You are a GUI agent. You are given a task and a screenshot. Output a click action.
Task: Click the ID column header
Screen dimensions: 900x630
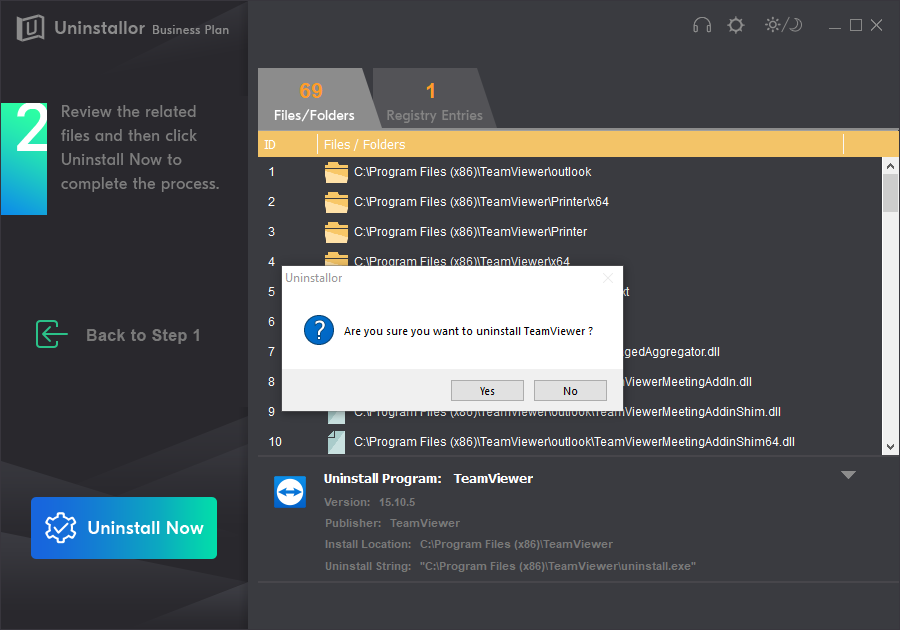point(270,145)
